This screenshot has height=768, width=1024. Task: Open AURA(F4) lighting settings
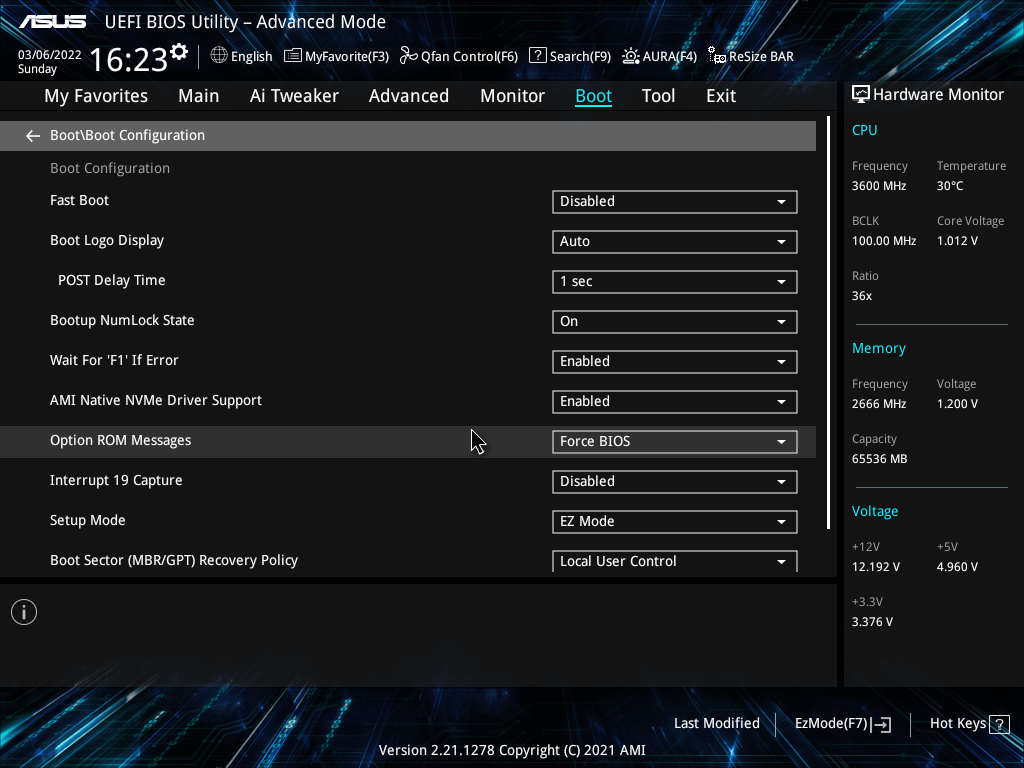[660, 56]
